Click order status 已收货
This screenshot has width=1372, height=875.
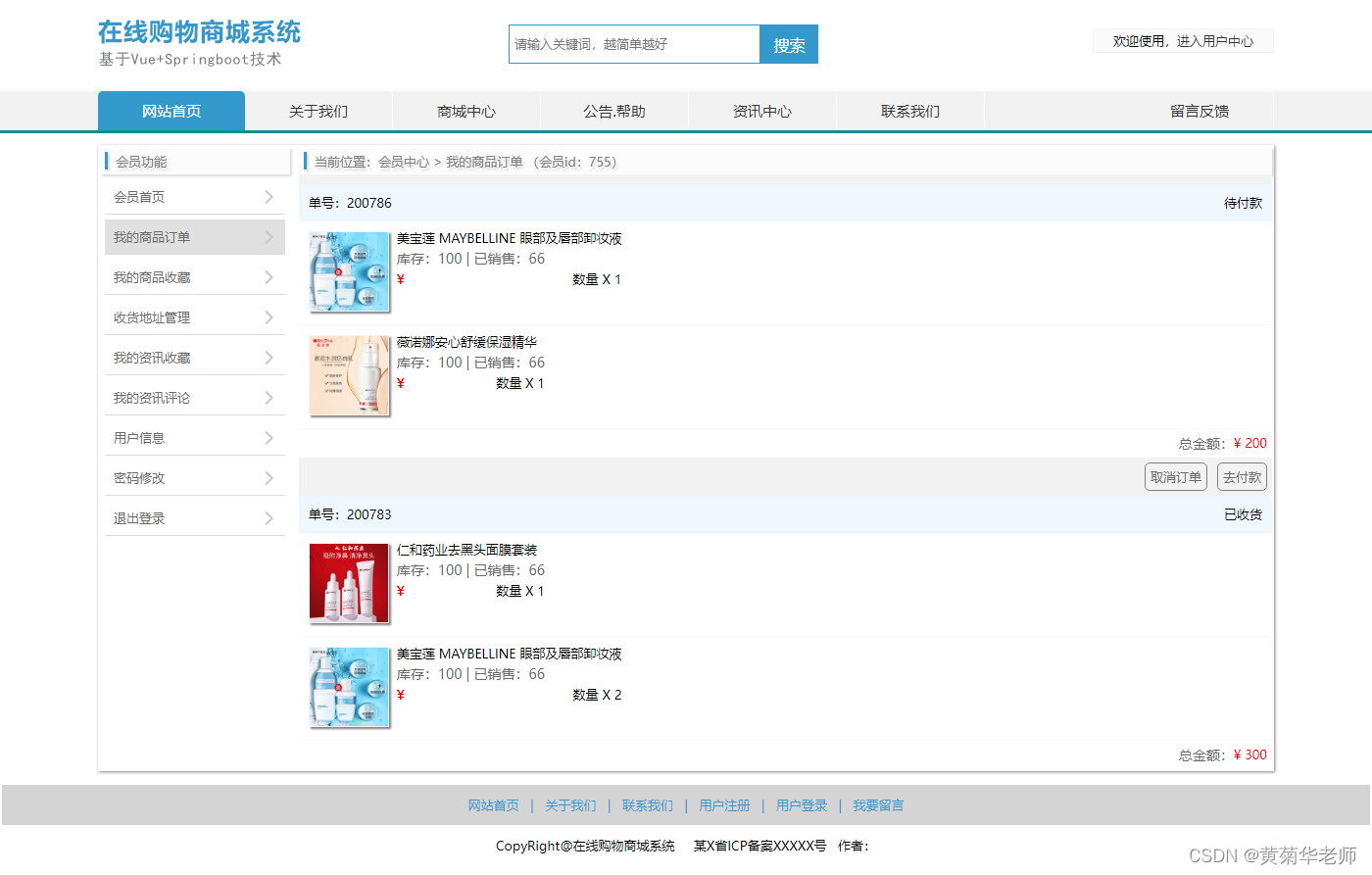click(x=1243, y=514)
